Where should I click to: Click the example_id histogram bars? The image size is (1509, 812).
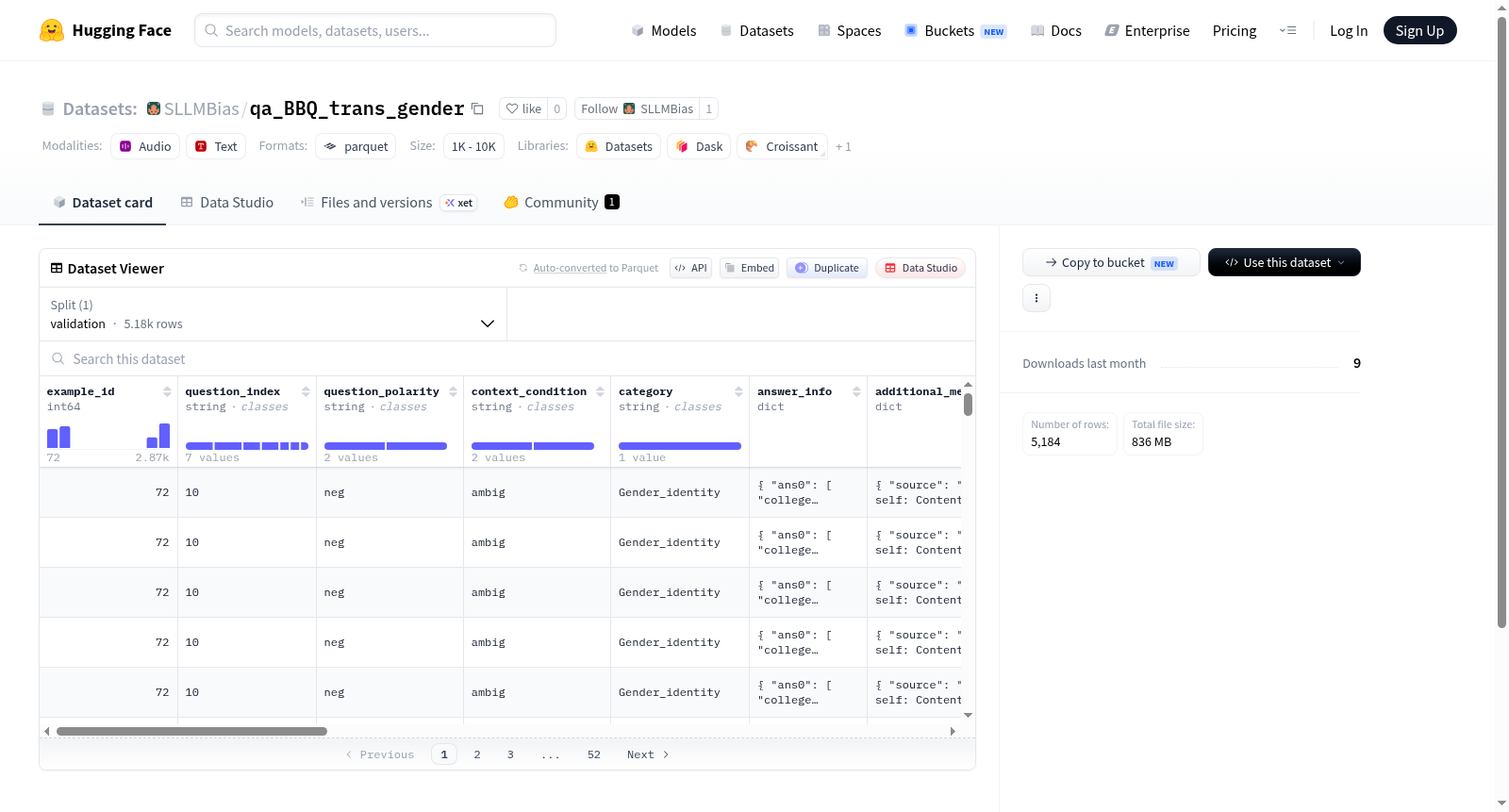[108, 436]
